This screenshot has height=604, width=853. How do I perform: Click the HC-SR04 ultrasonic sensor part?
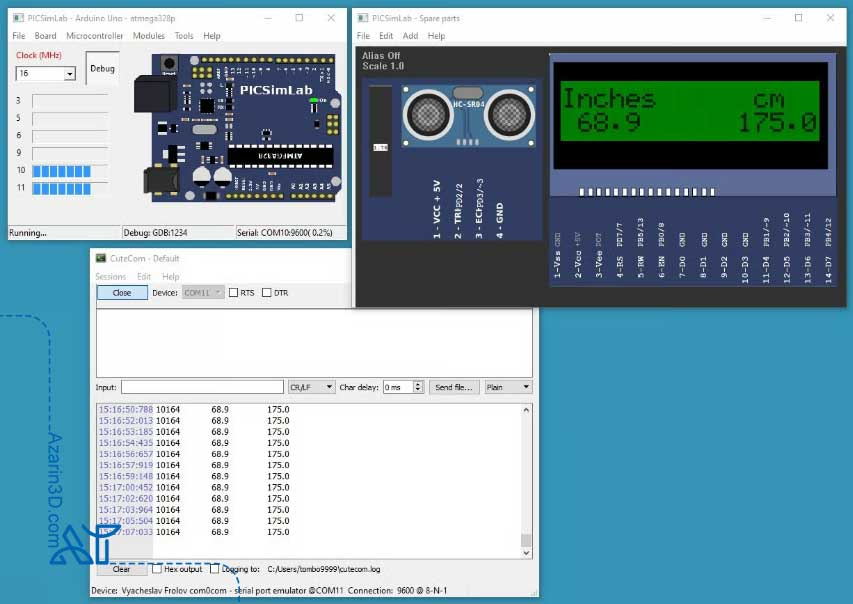(467, 114)
